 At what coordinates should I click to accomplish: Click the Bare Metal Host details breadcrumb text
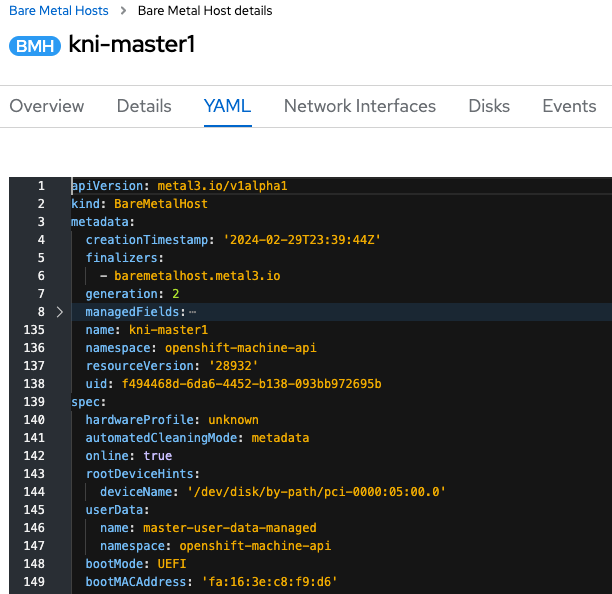[x=204, y=11]
